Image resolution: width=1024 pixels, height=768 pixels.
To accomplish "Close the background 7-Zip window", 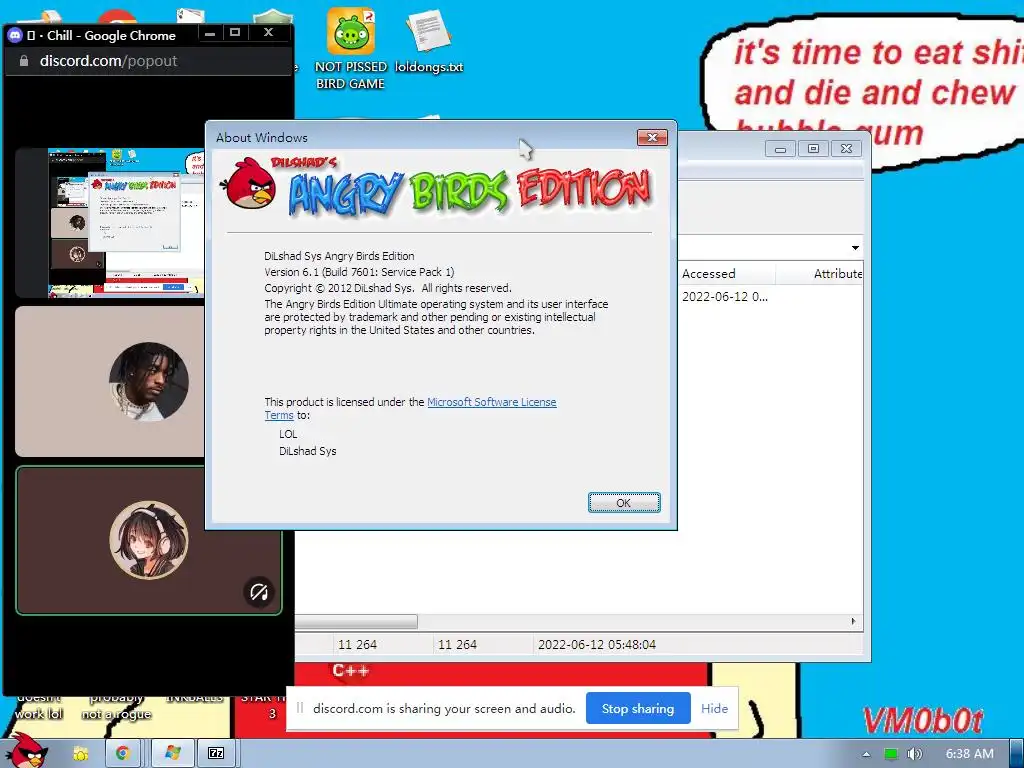I will (x=846, y=149).
